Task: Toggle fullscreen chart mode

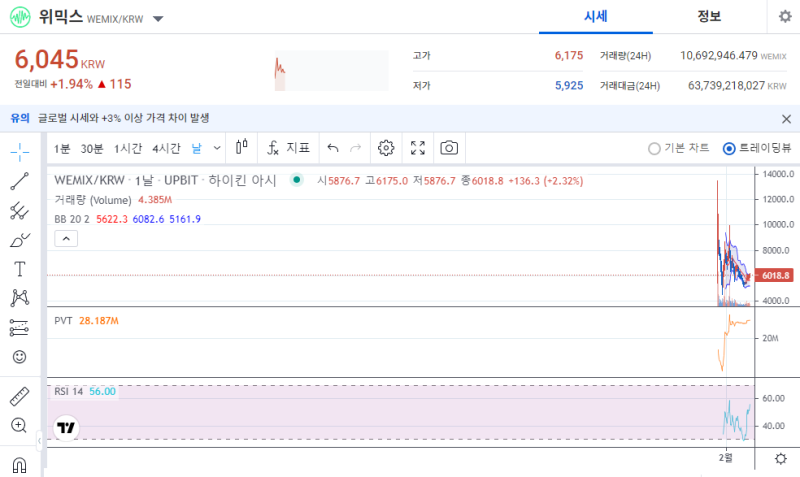Action: tap(418, 148)
